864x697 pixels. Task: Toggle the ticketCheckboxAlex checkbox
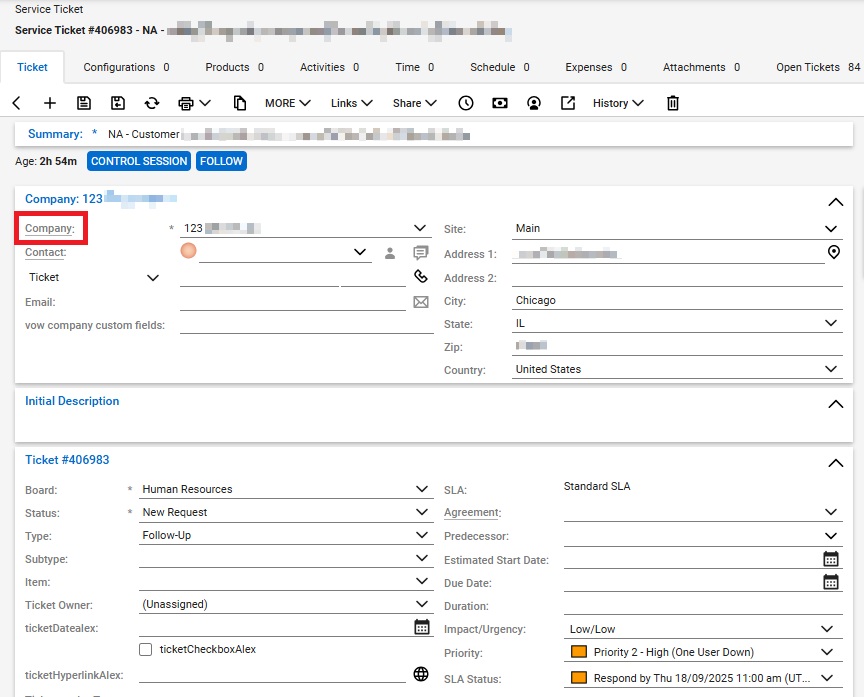click(146, 649)
